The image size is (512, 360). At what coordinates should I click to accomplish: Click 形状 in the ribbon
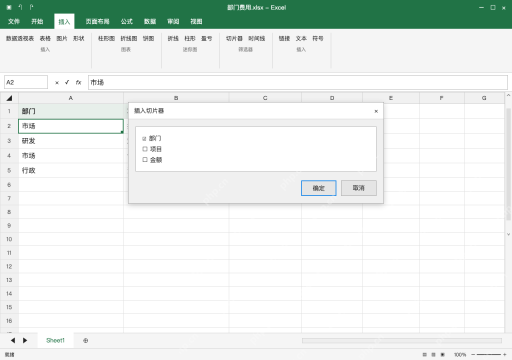coord(79,39)
